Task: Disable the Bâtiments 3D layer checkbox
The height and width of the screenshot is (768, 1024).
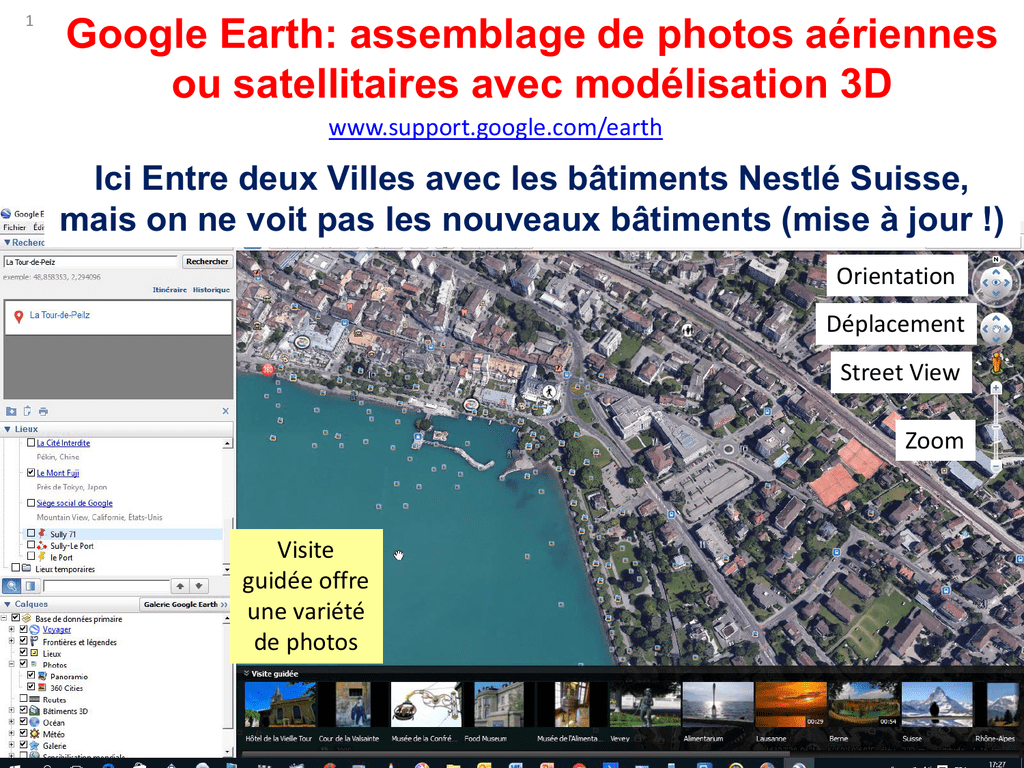Action: (x=24, y=711)
